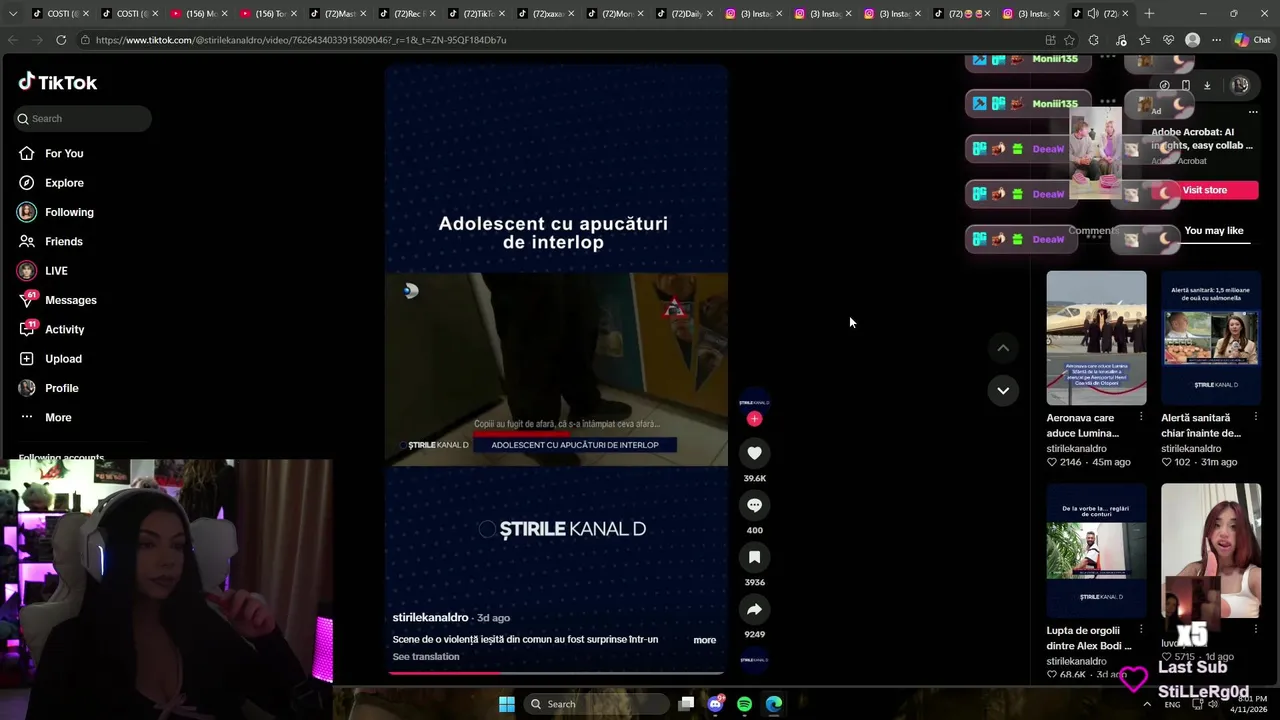The image size is (1280, 720).
Task: Open the Activity notifications
Action: point(64,329)
